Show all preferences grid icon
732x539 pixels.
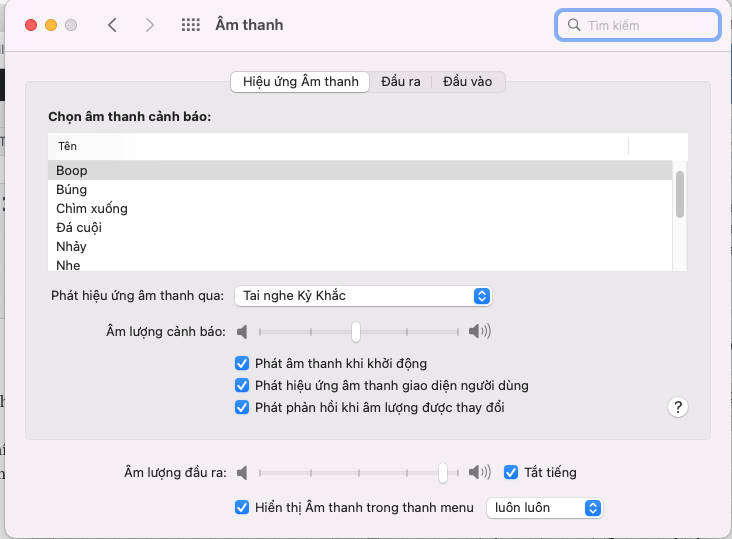[x=190, y=25]
